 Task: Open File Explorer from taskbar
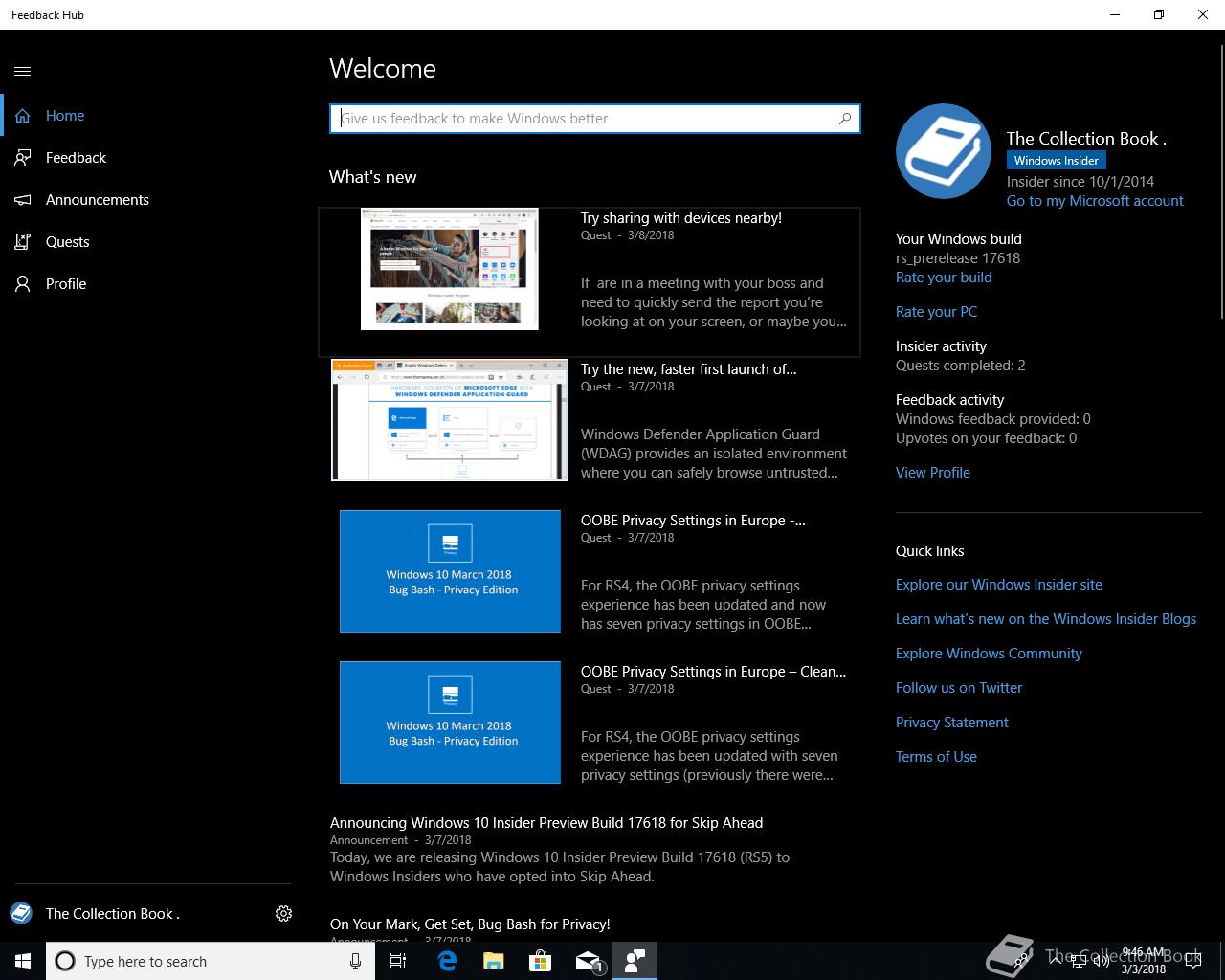(x=493, y=961)
